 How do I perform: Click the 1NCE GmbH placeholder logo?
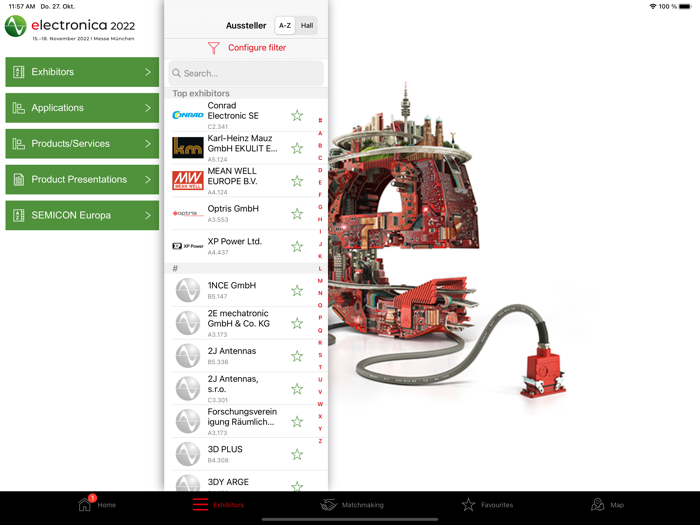pos(188,290)
